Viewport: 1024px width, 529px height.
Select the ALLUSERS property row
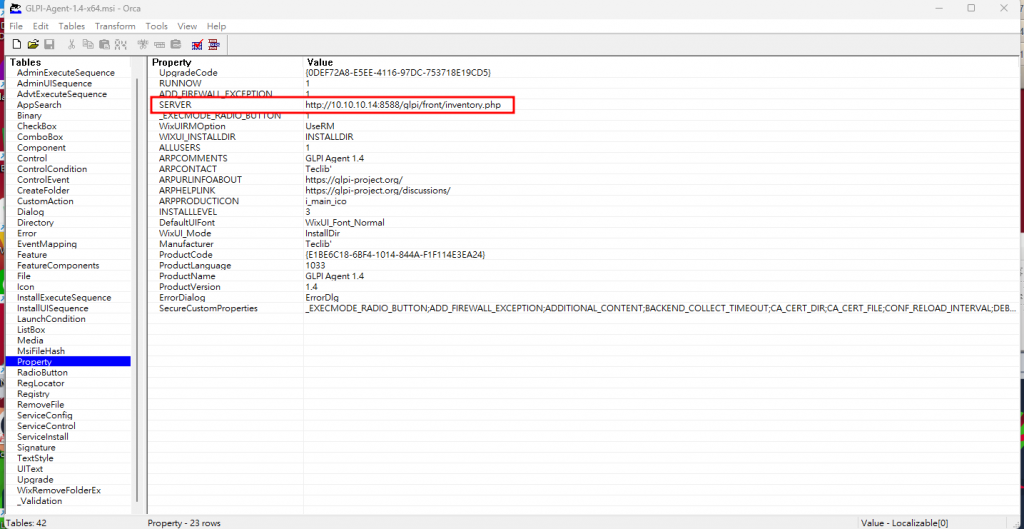point(180,148)
